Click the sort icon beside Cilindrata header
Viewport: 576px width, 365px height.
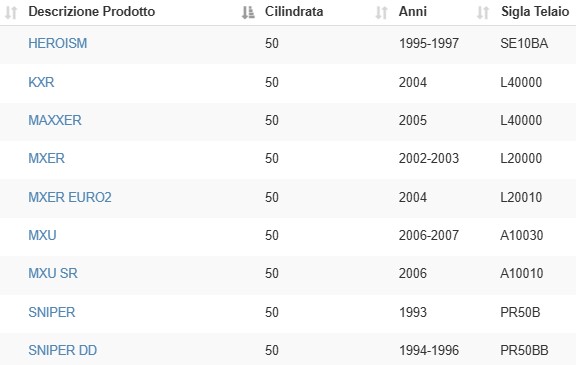tap(248, 12)
